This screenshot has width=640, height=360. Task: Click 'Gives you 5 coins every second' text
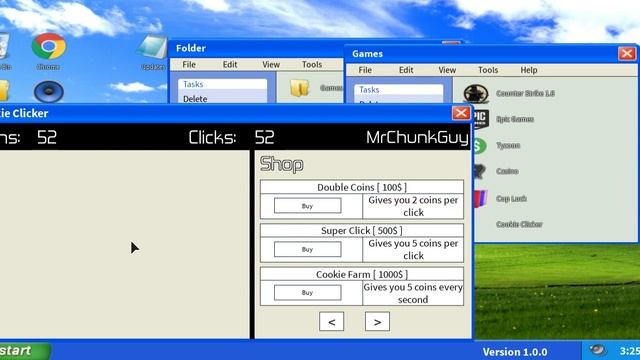coord(413,293)
